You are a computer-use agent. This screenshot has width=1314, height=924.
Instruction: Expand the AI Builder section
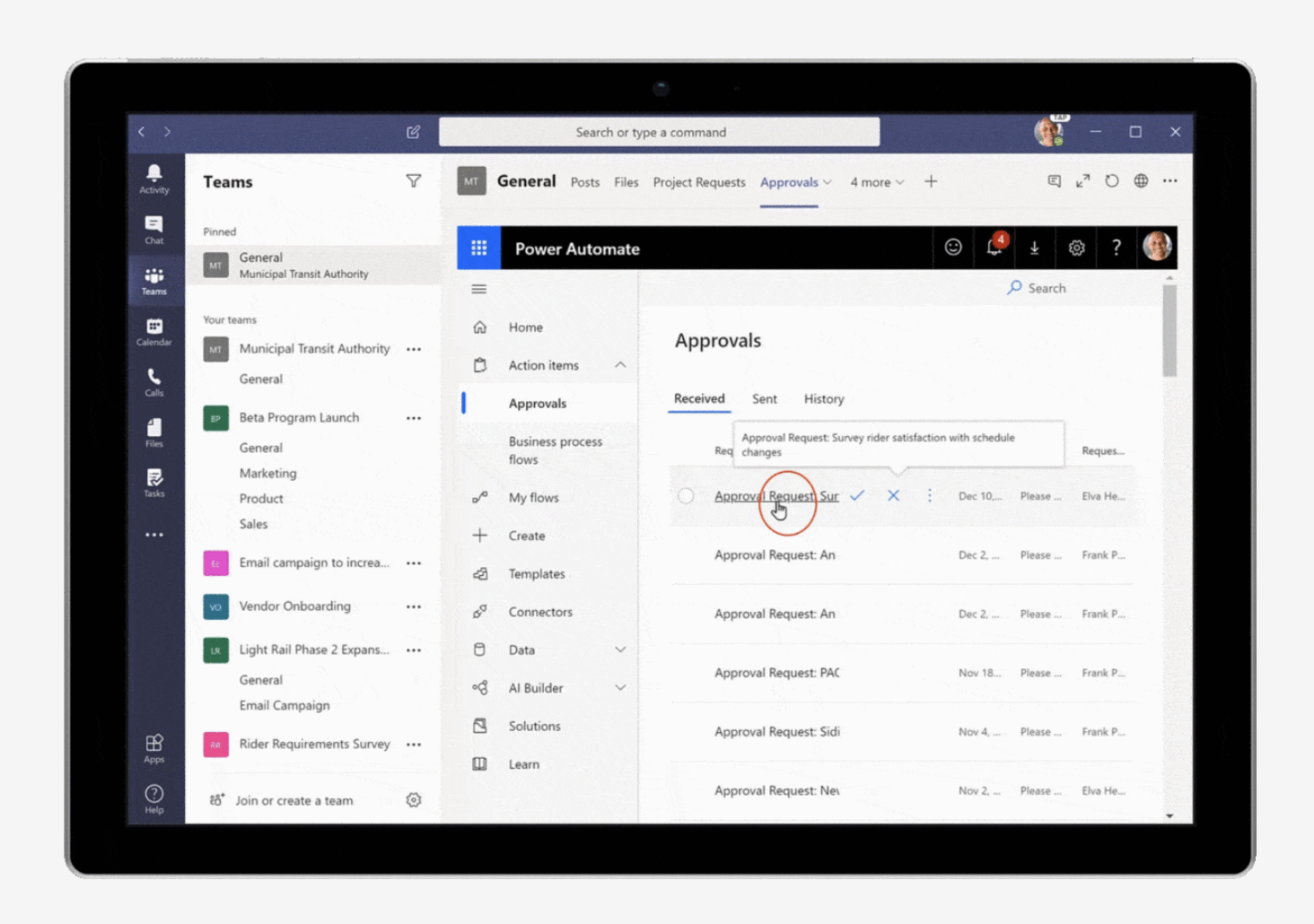[x=620, y=688]
